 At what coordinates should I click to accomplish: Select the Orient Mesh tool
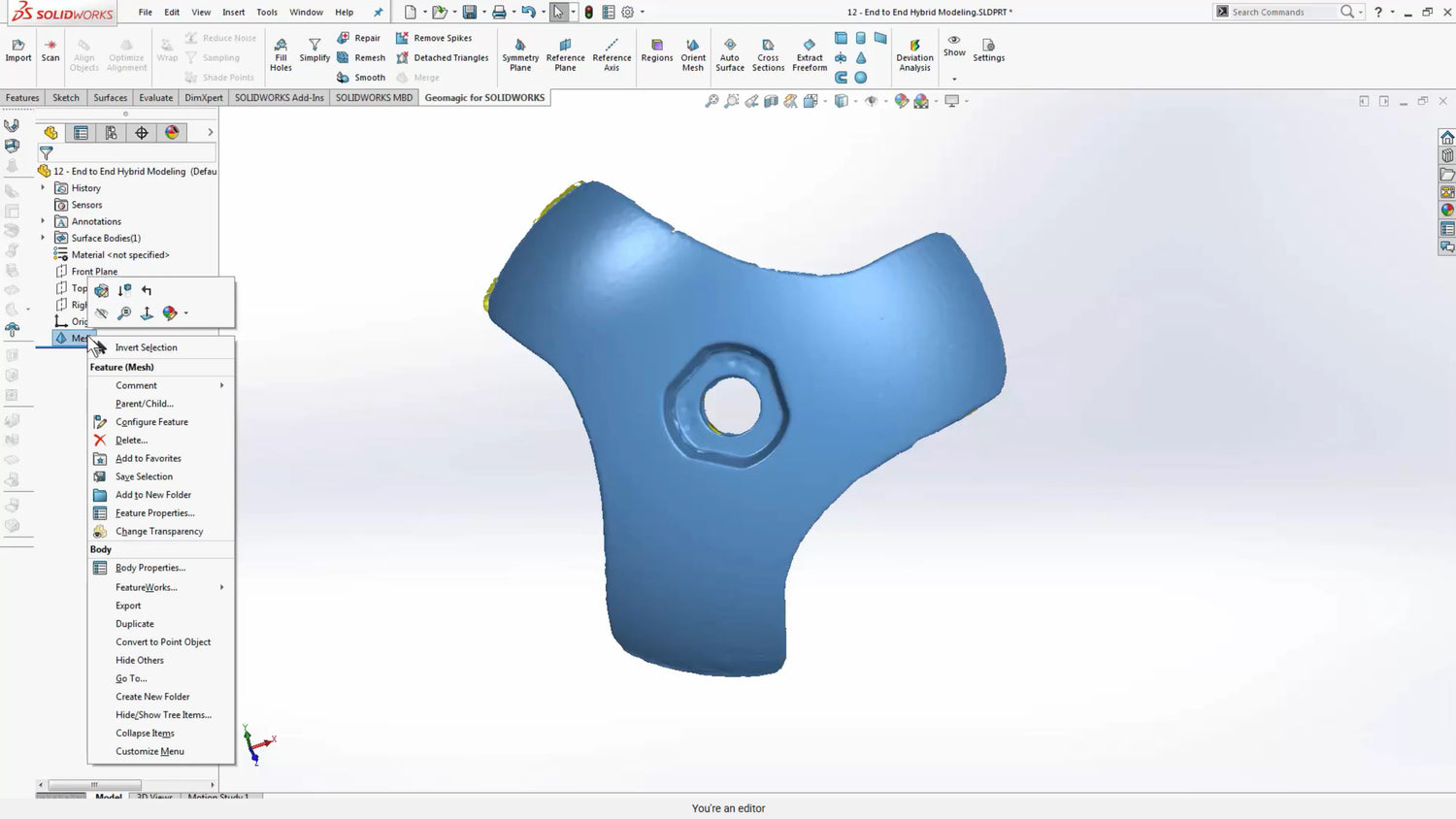693,54
